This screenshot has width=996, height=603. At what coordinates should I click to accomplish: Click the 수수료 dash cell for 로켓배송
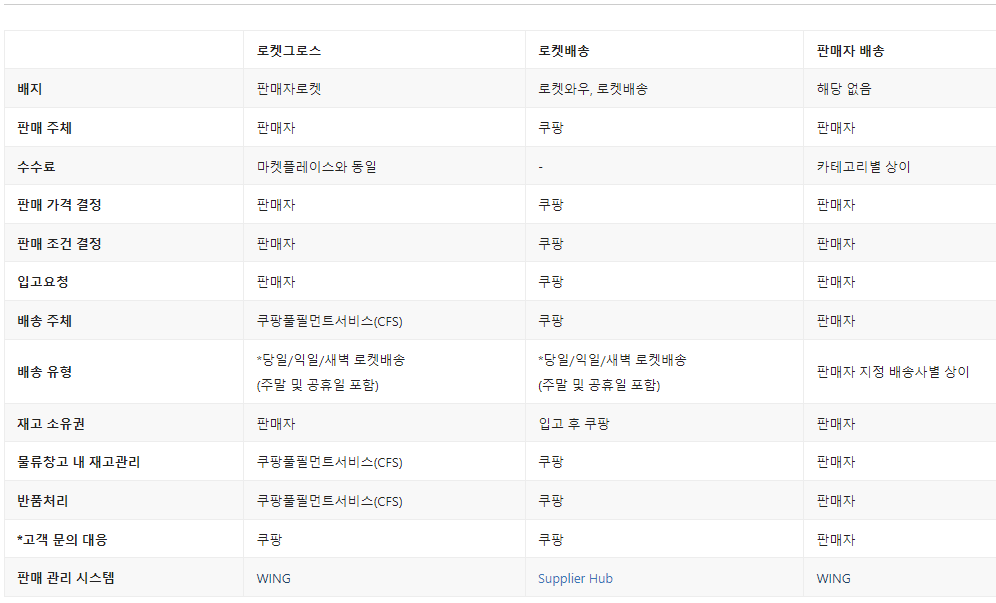click(541, 167)
